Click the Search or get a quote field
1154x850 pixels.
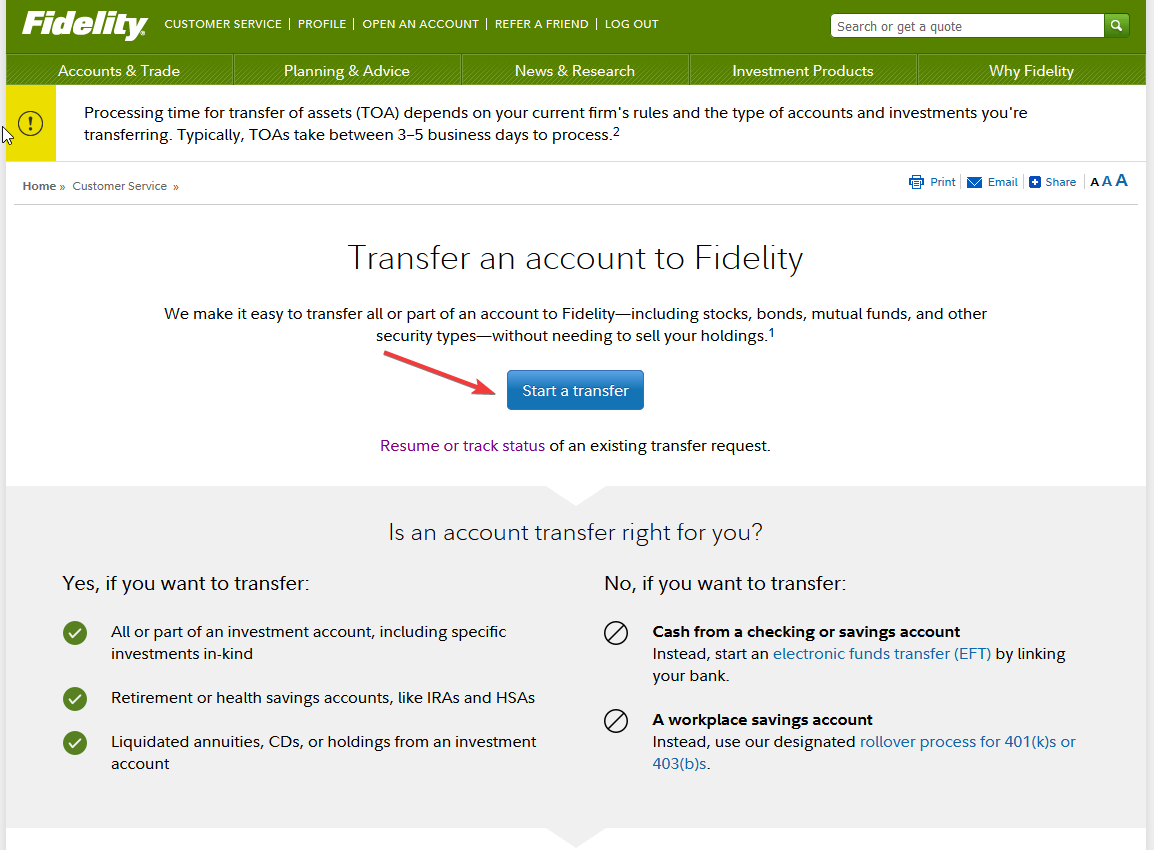point(967,26)
